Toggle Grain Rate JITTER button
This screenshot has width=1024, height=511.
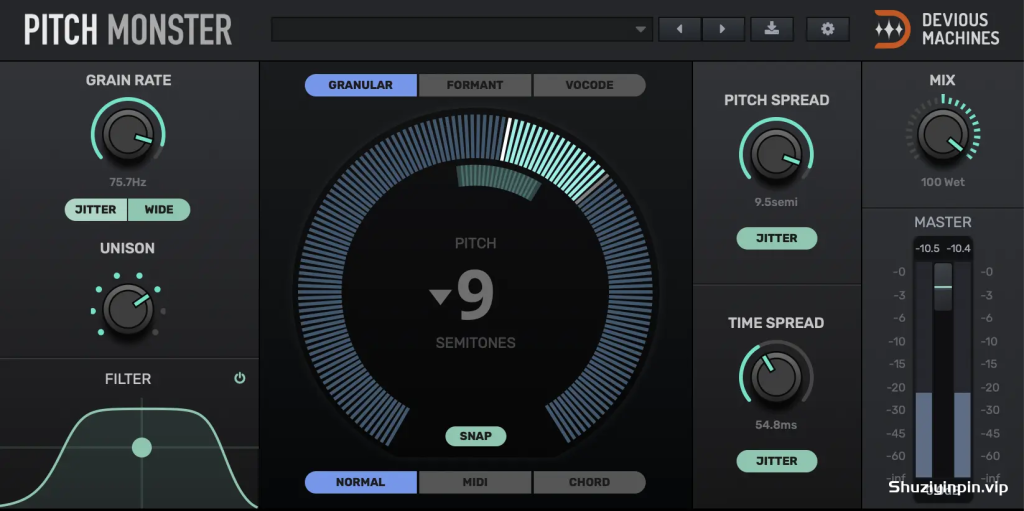[96, 210]
